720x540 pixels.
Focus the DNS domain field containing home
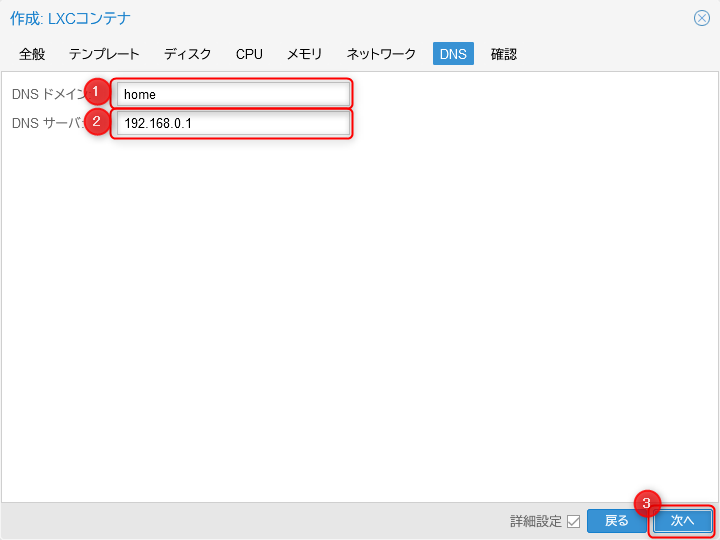[x=232, y=95]
